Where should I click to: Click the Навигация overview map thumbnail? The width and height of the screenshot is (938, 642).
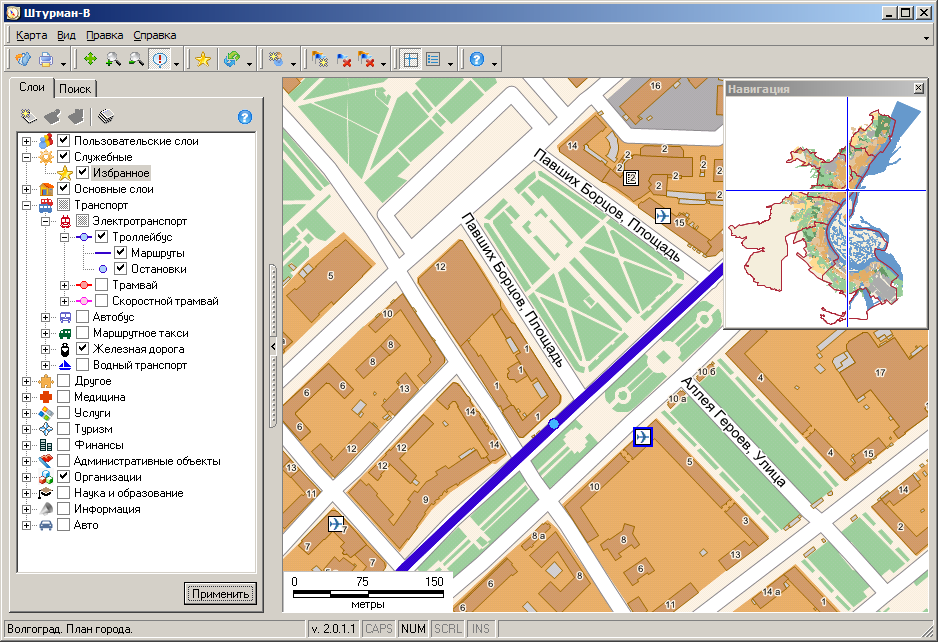pyautogui.click(x=826, y=211)
